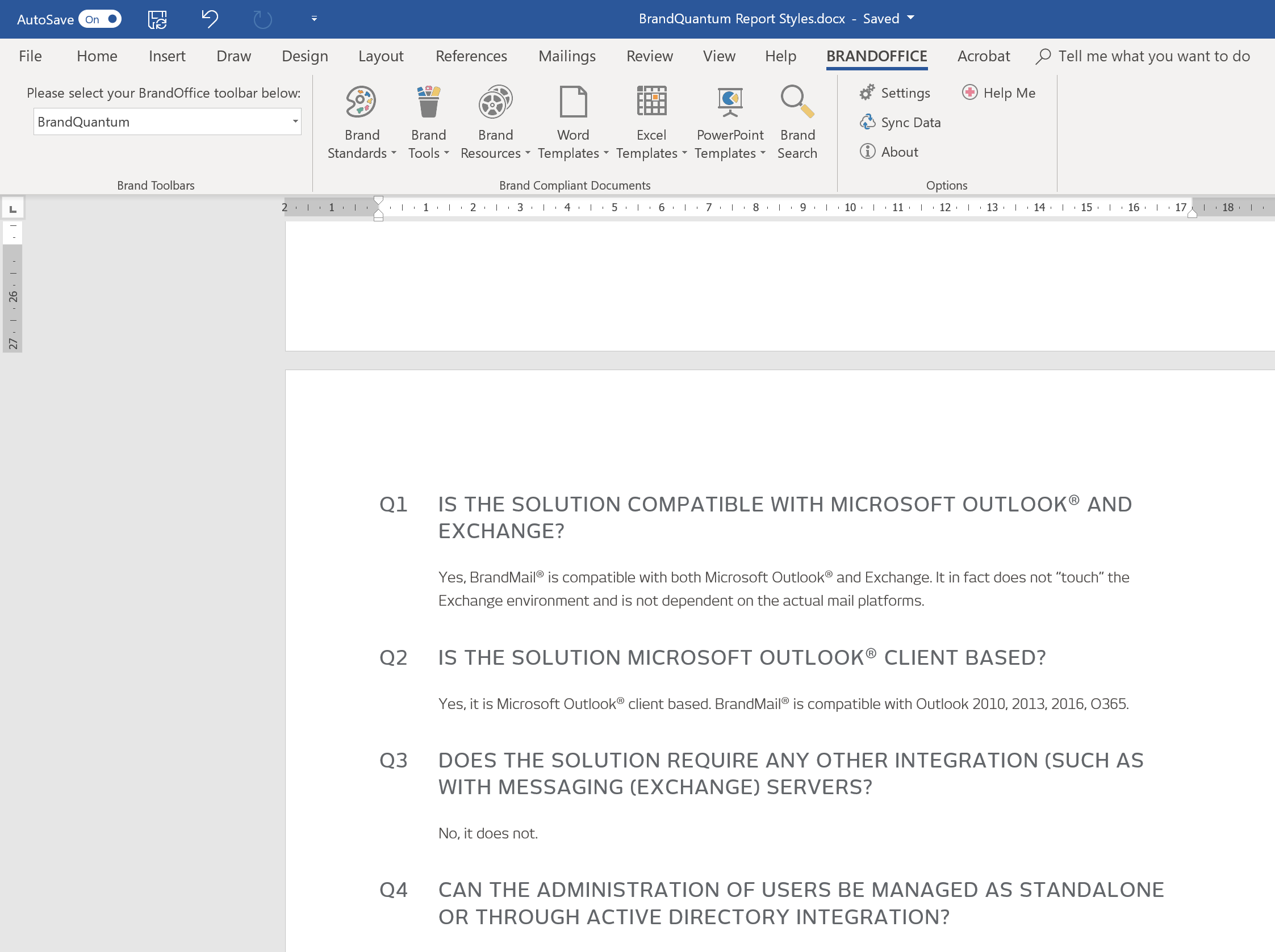The height and width of the screenshot is (952, 1275).
Task: Click the tab selector box beside ruler
Action: 12,208
